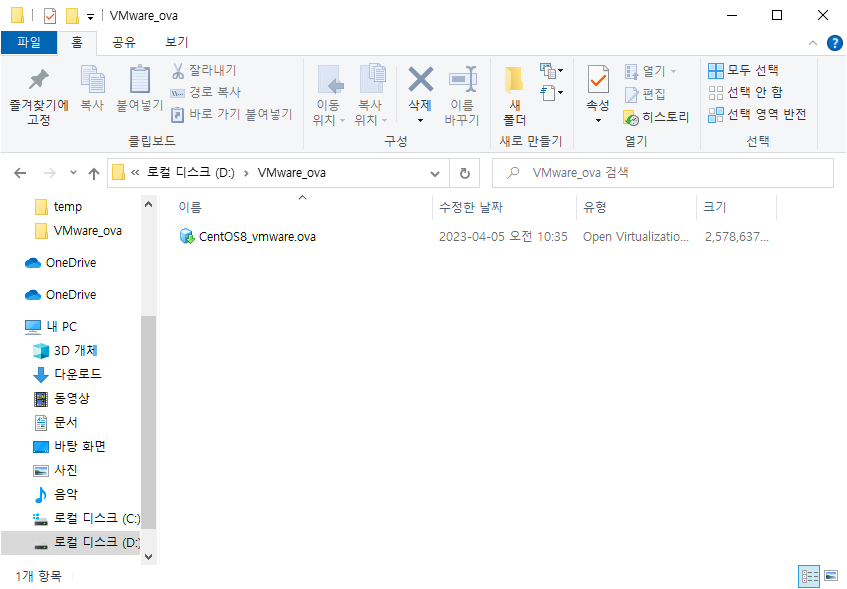Pin to Quick access (즐겨찾기에 고정)
The image size is (847, 589).
click(x=39, y=97)
